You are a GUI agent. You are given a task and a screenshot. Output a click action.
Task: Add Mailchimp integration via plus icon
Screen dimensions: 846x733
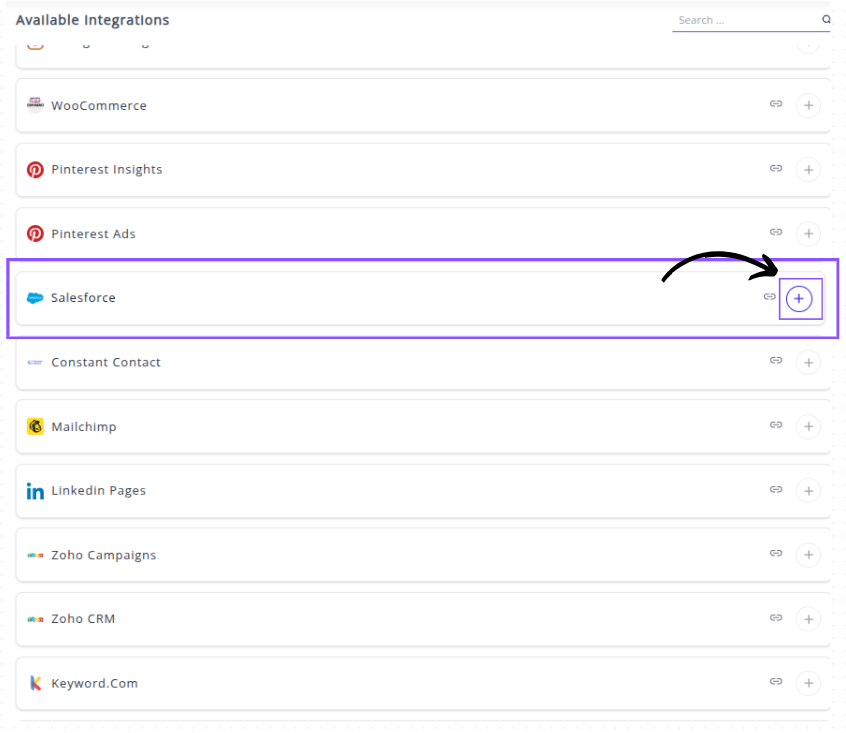pyautogui.click(x=808, y=426)
